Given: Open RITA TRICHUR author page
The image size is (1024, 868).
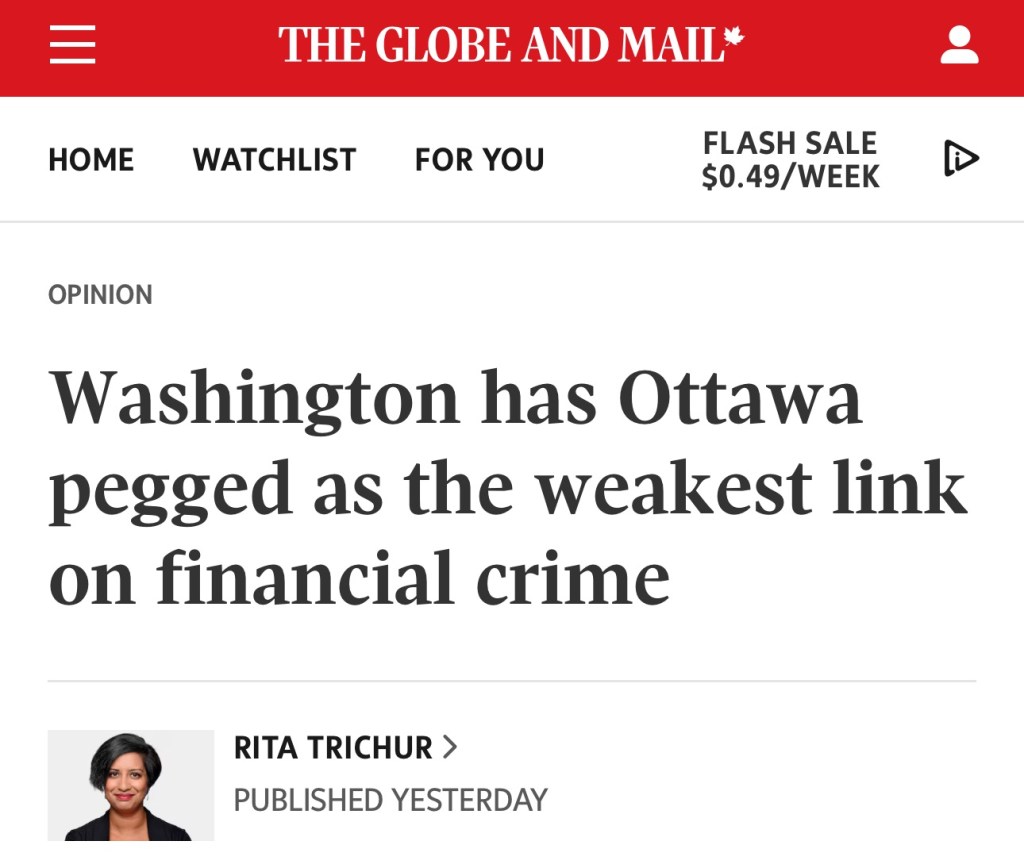Looking at the screenshot, I should click(333, 747).
